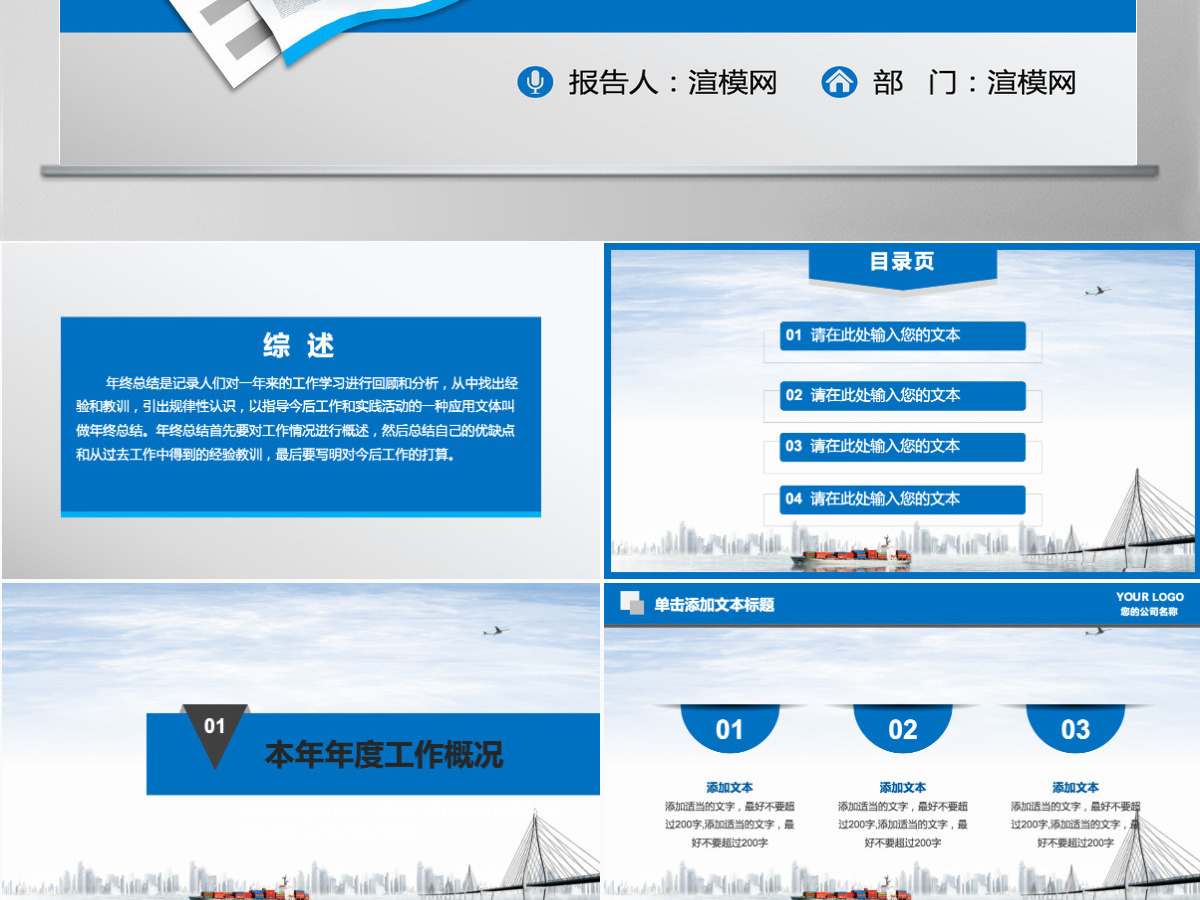Click the 综述 body paragraph text
1200x900 pixels.
[297, 419]
